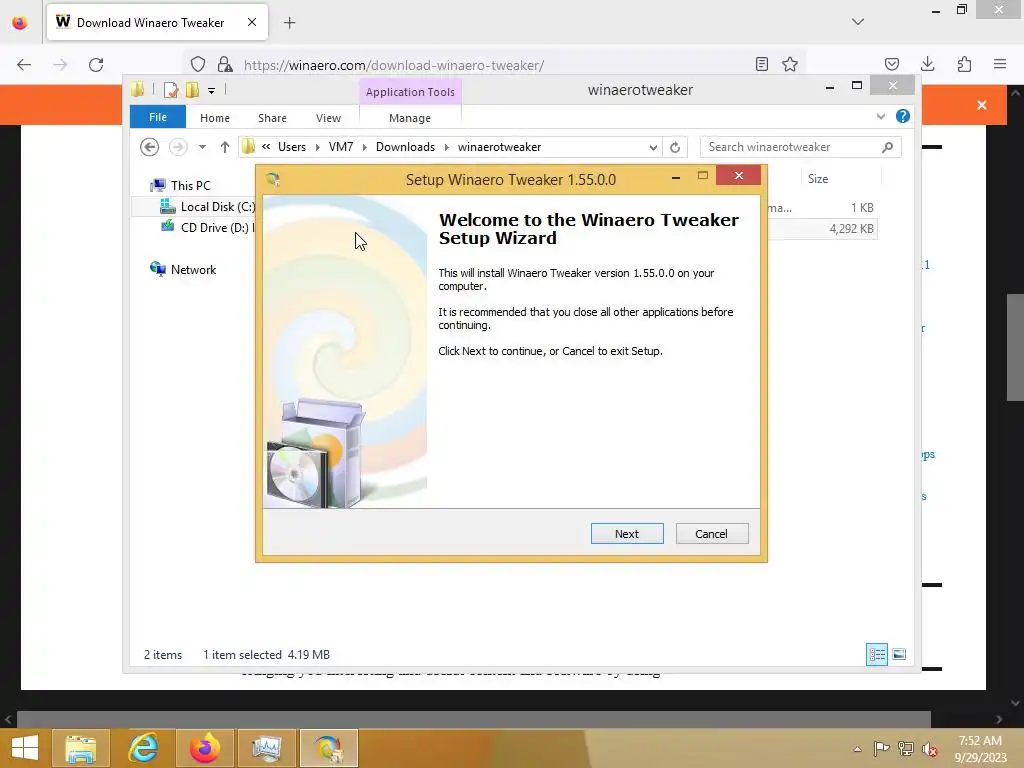1024x768 pixels.
Task: Open Firefox application menu
Action: coord(1000,64)
